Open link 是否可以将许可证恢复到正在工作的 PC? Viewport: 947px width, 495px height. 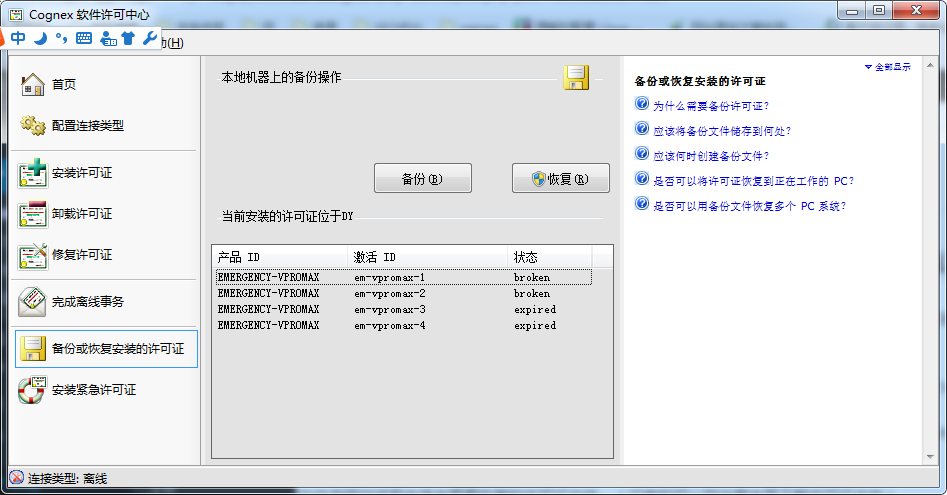(x=754, y=181)
